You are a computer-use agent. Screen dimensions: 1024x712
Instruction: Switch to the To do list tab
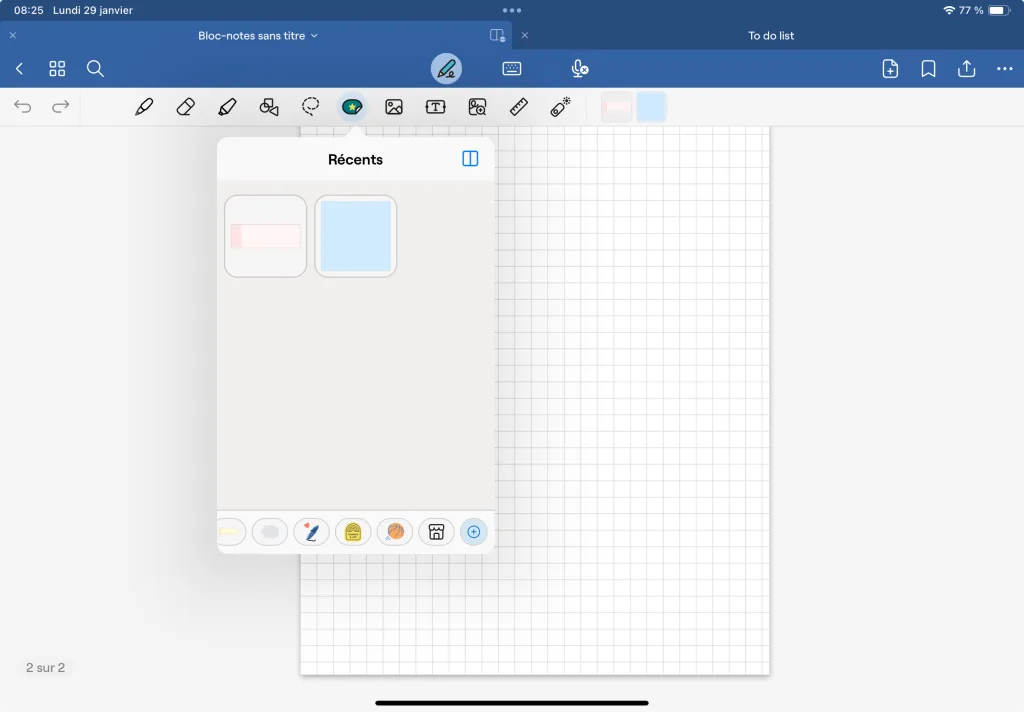coord(771,36)
